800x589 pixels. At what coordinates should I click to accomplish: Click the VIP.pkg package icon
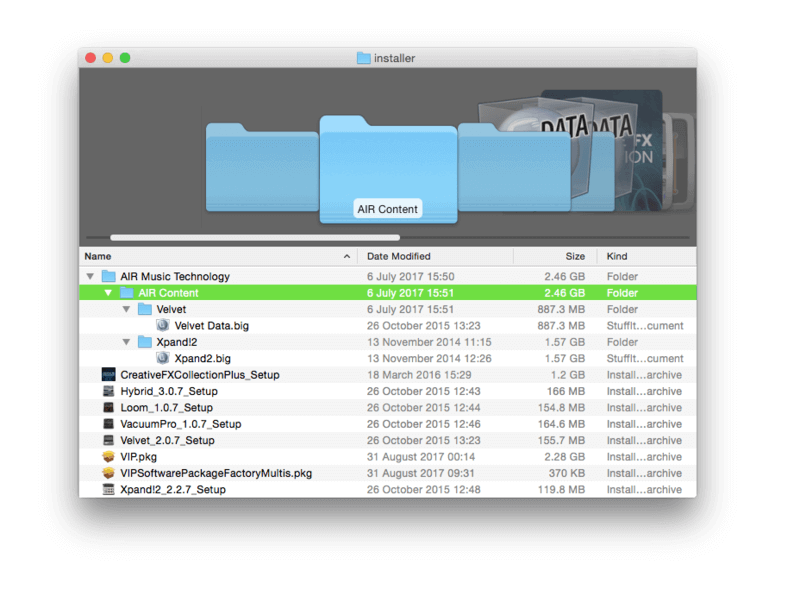pyautogui.click(x=108, y=456)
